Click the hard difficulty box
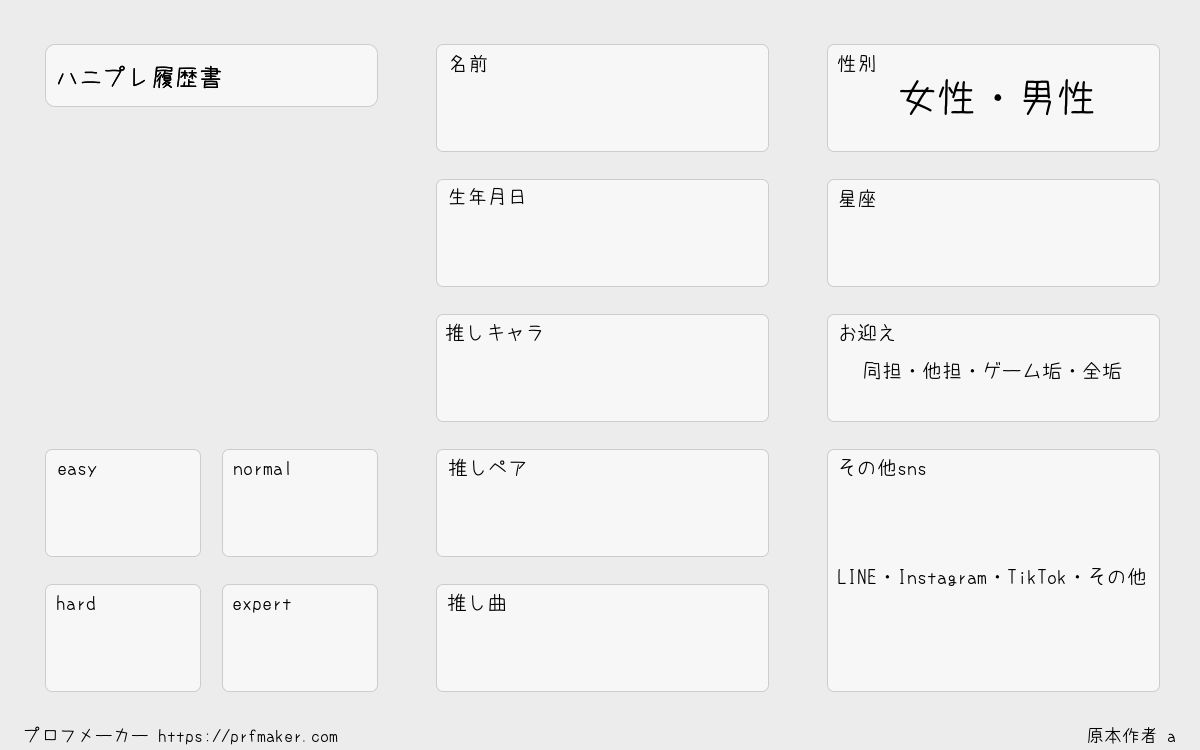Image resolution: width=1200 pixels, height=750 pixels. coord(123,638)
